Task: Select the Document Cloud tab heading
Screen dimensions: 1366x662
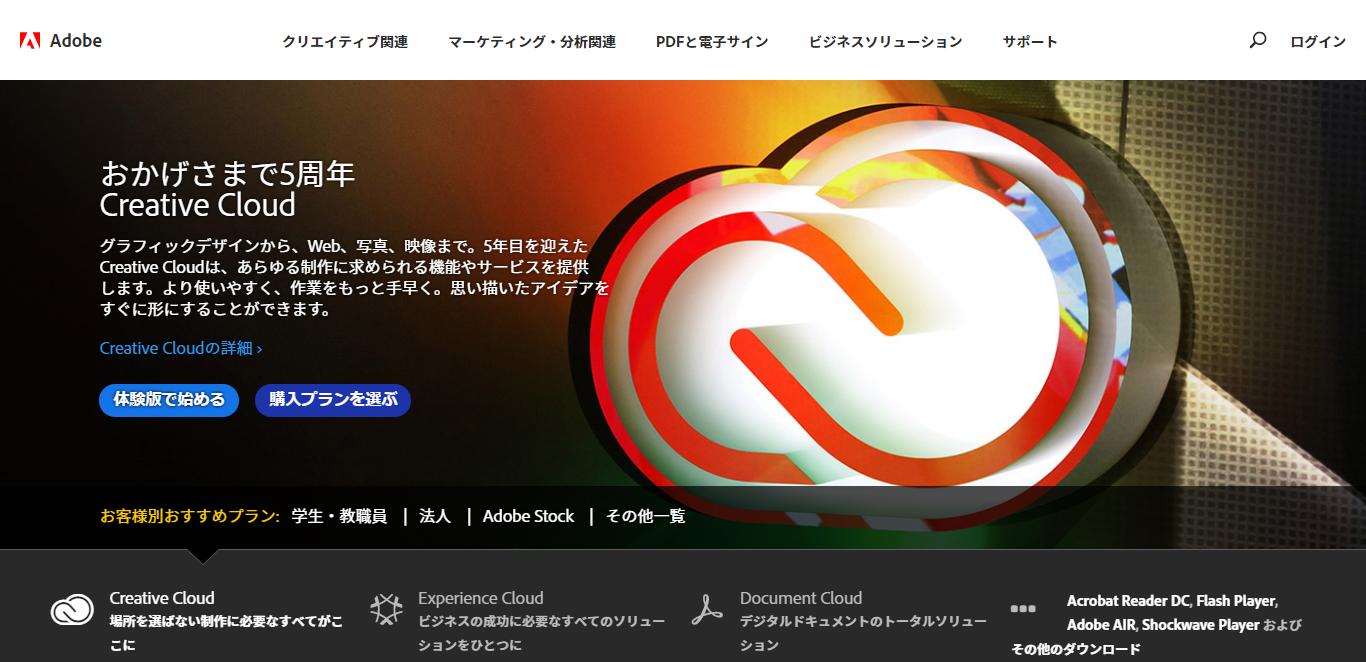Action: point(801,598)
